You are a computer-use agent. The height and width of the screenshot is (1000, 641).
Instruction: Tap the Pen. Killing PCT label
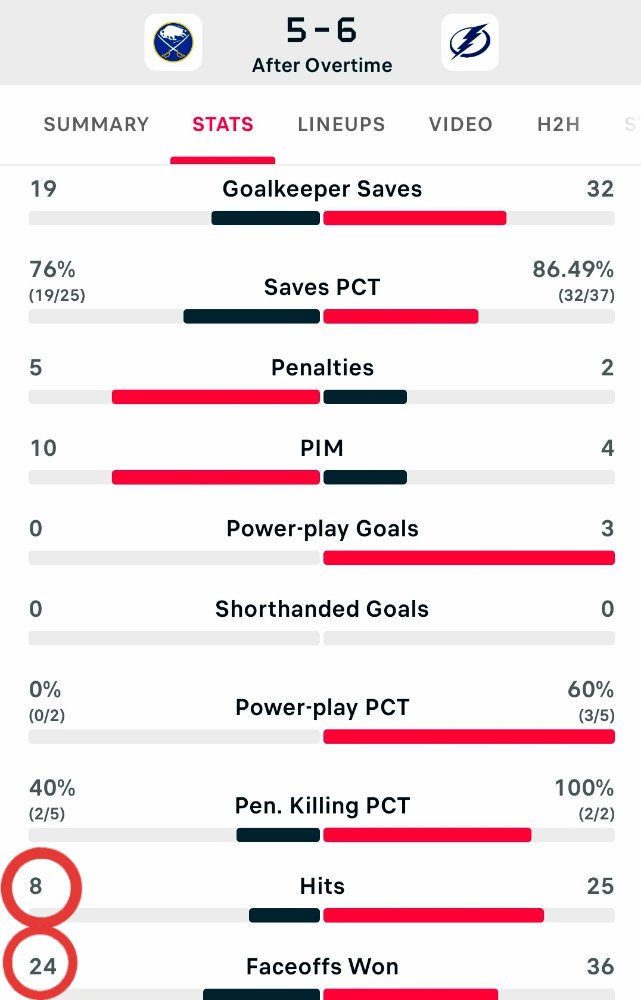click(322, 805)
